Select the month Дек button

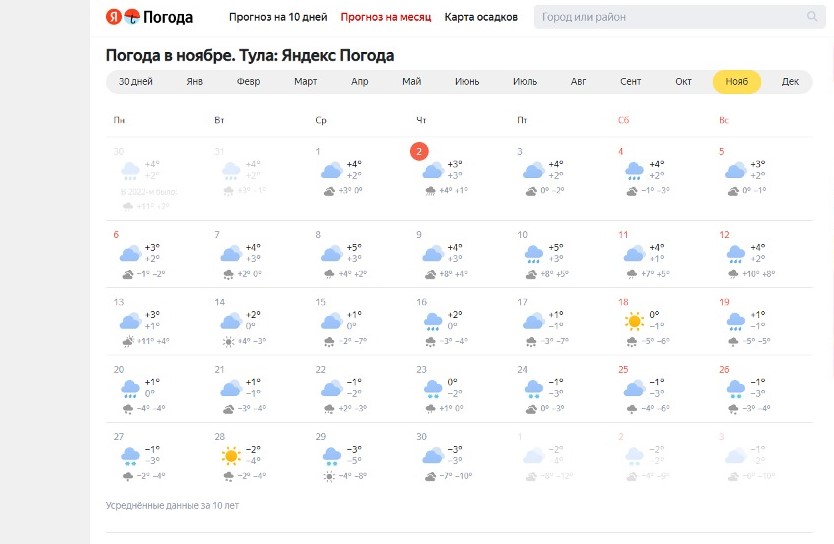(x=790, y=82)
